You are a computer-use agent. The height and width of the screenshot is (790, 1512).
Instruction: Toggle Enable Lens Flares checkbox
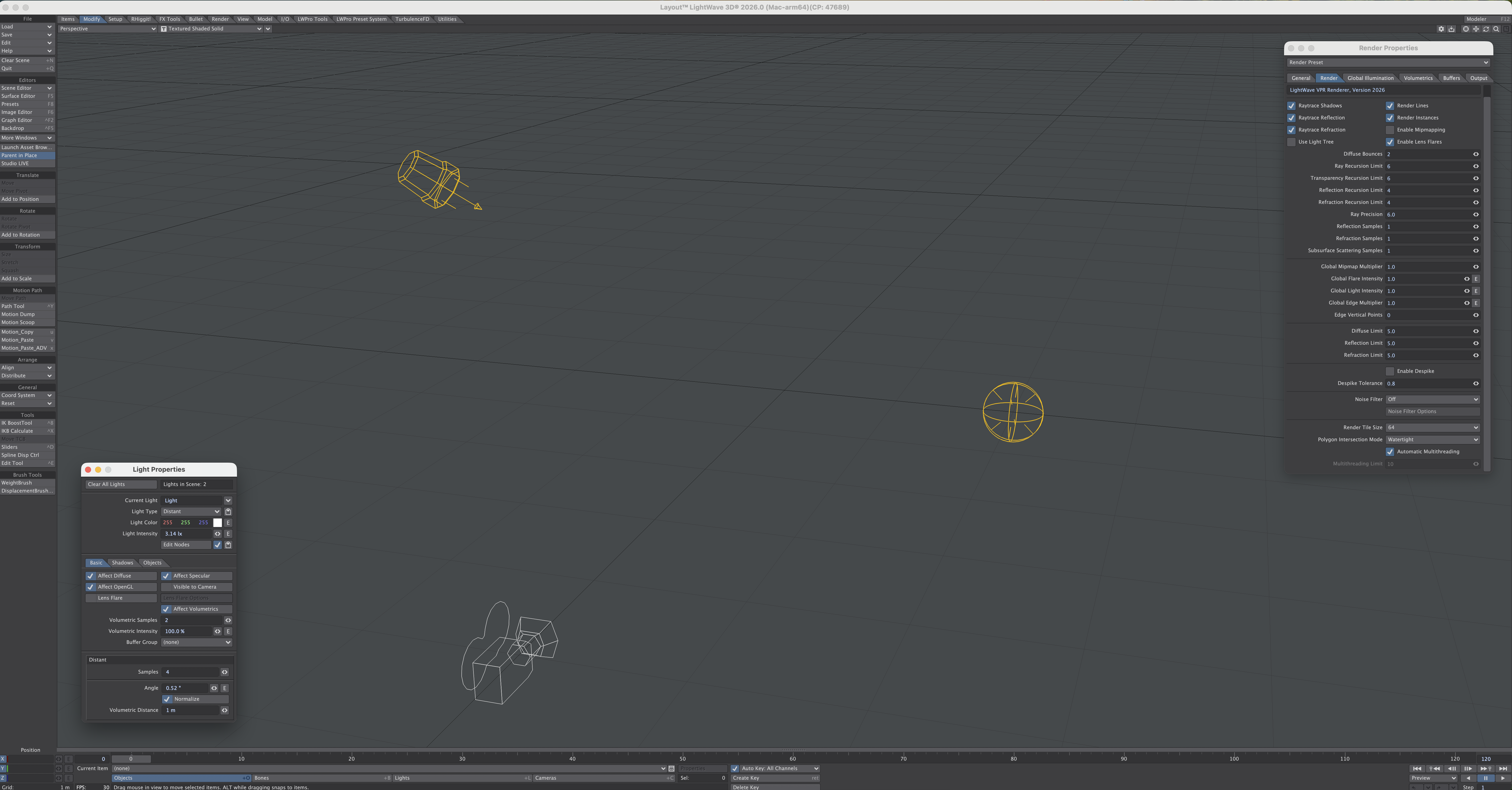(x=1390, y=142)
